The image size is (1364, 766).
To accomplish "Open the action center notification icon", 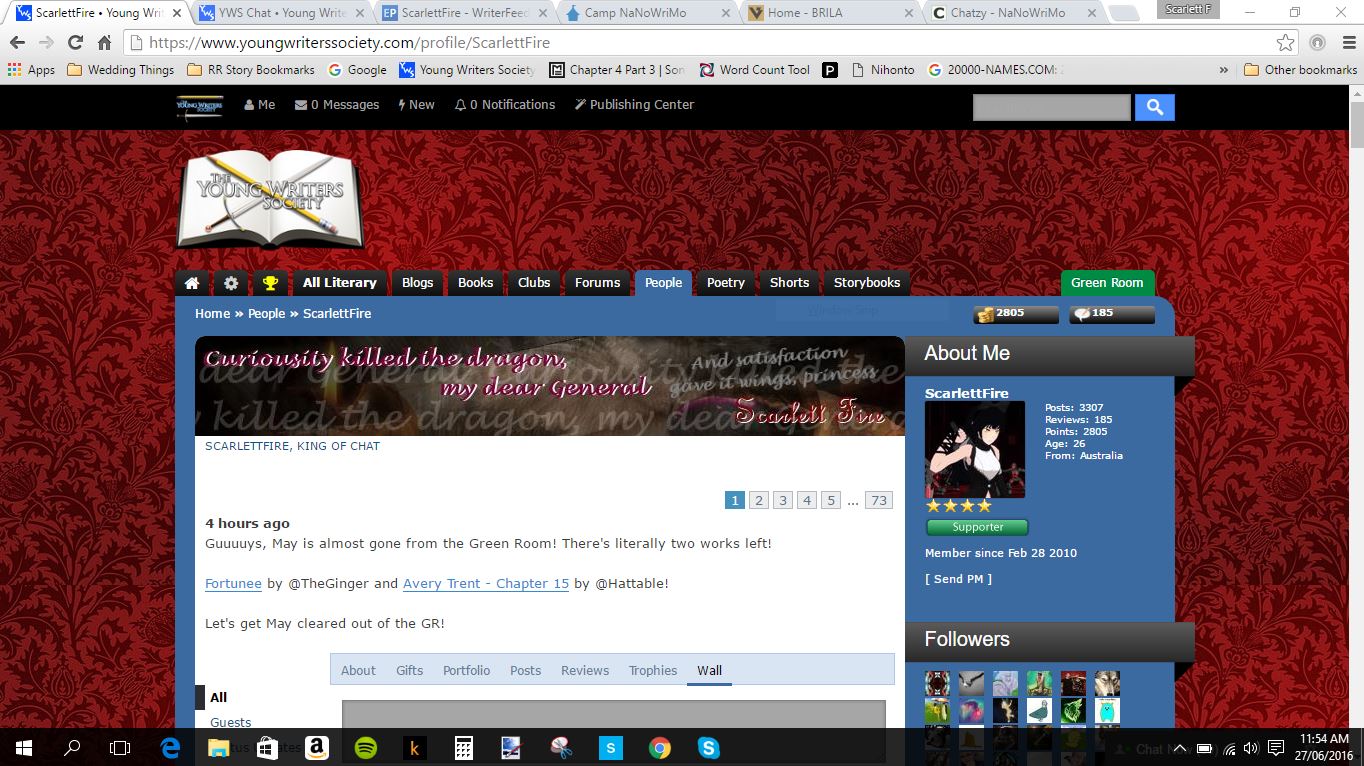I will (1276, 748).
